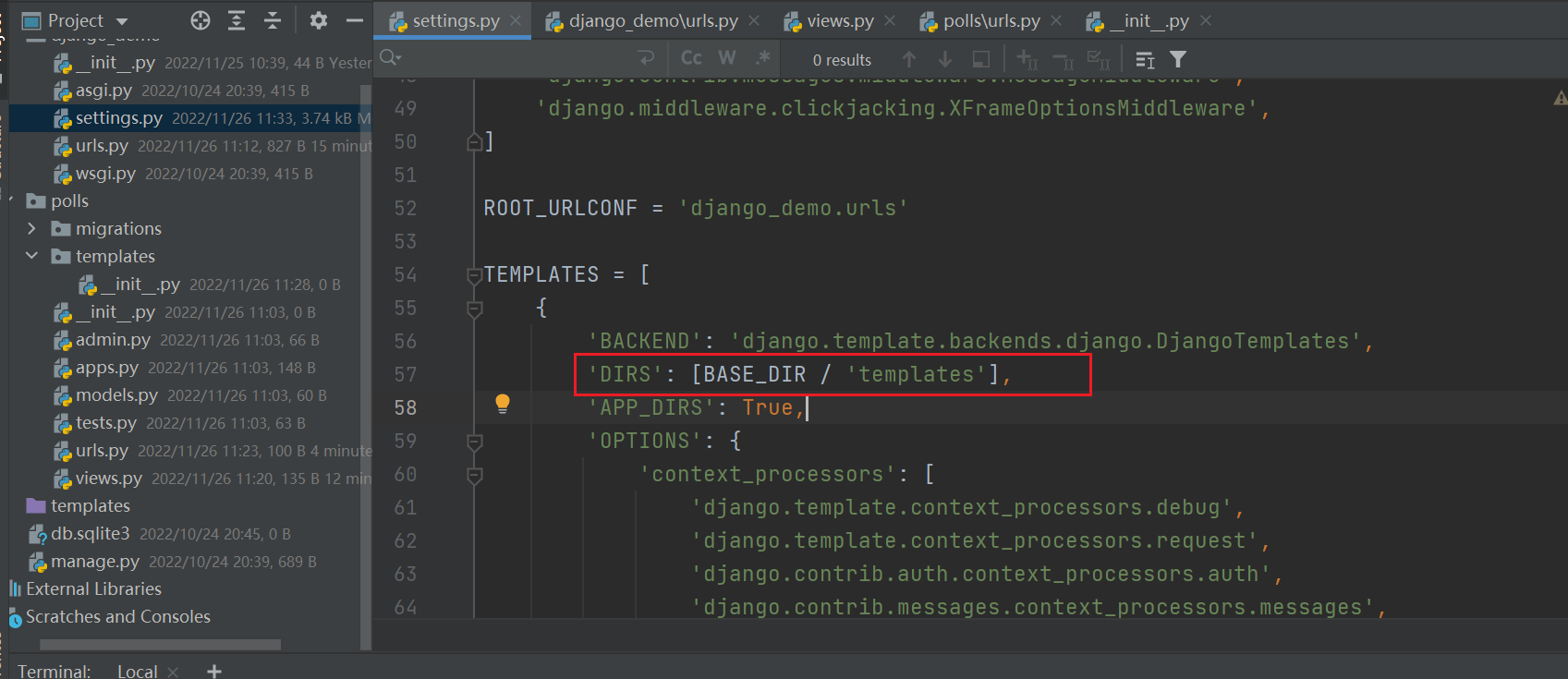Close the views.py tab
Viewport: 1568px width, 679px height.
point(890,20)
